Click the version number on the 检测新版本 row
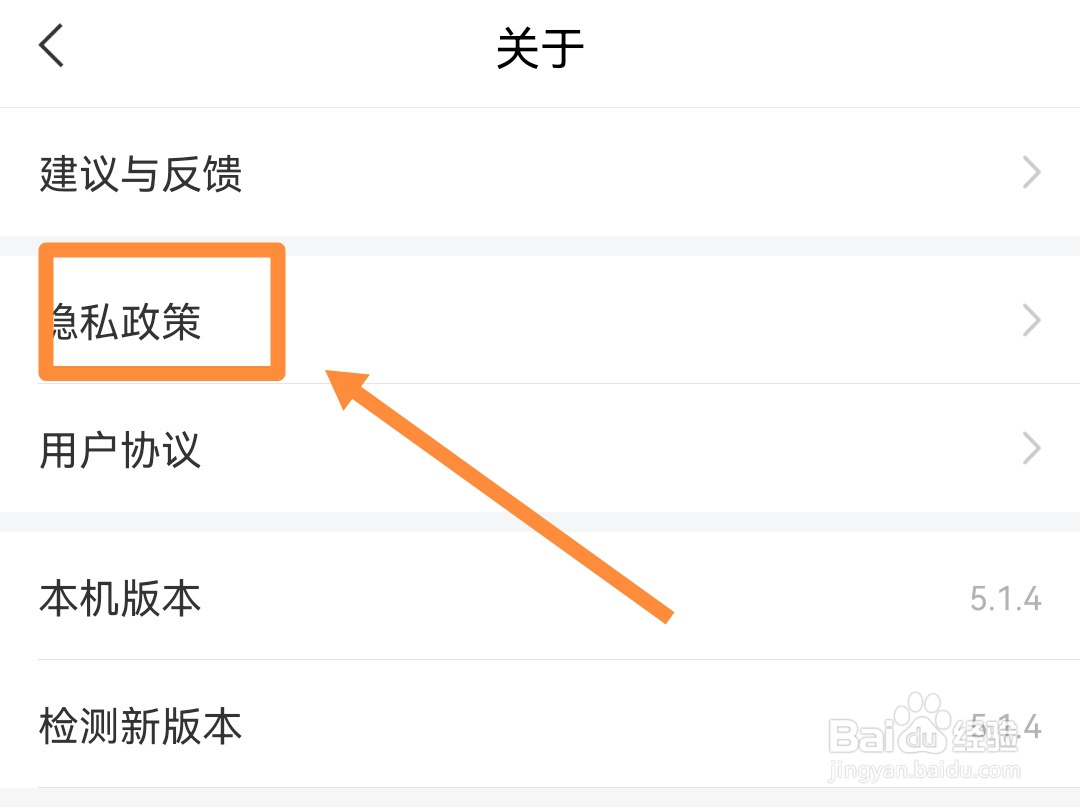This screenshot has width=1080, height=807. (1005, 726)
